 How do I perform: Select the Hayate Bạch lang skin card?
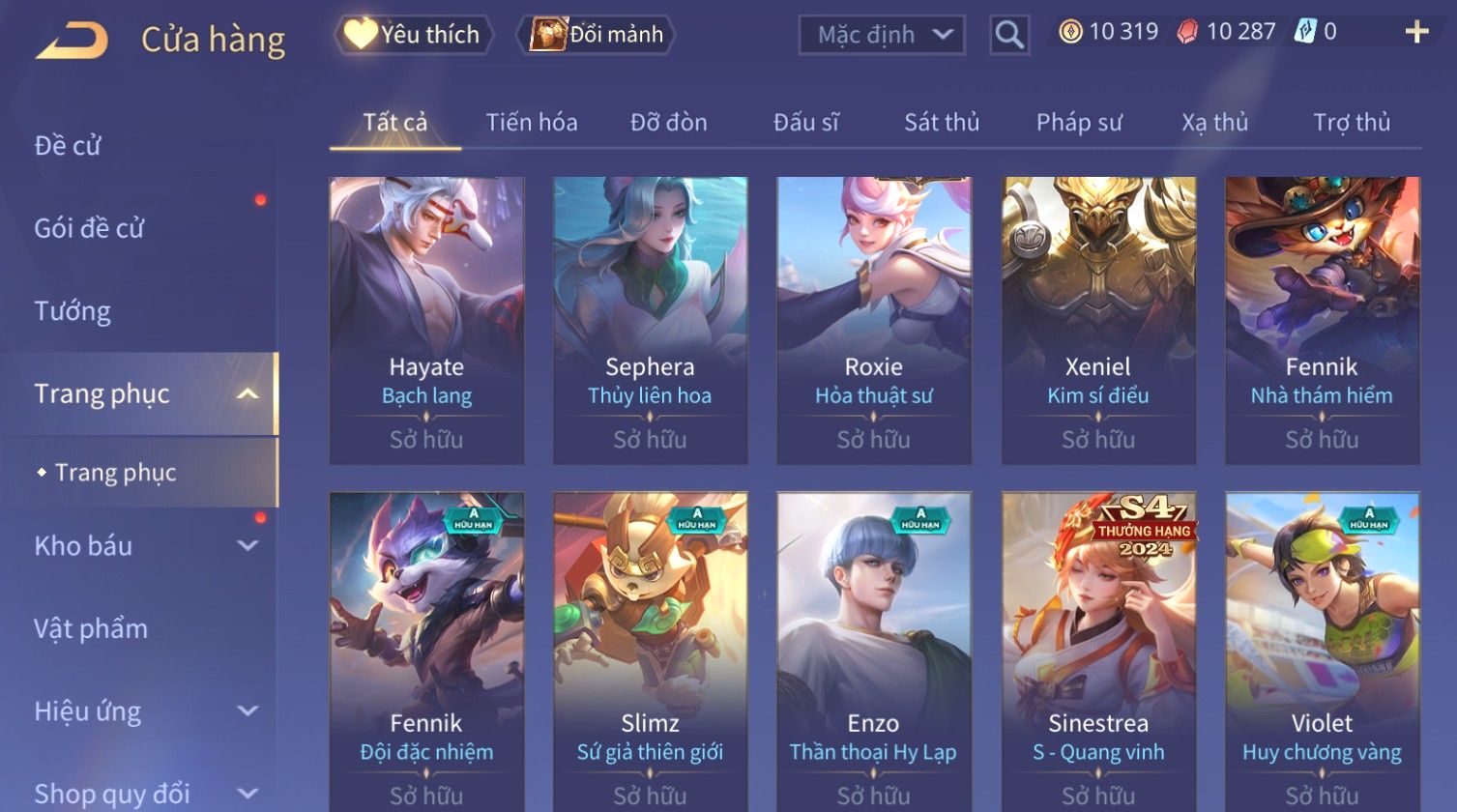click(426, 320)
